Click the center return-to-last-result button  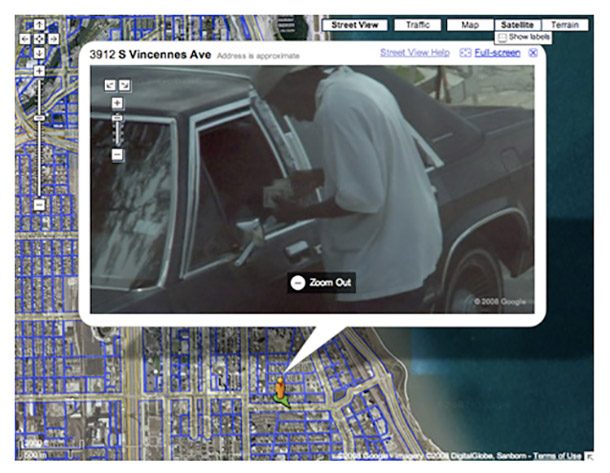coord(39,39)
